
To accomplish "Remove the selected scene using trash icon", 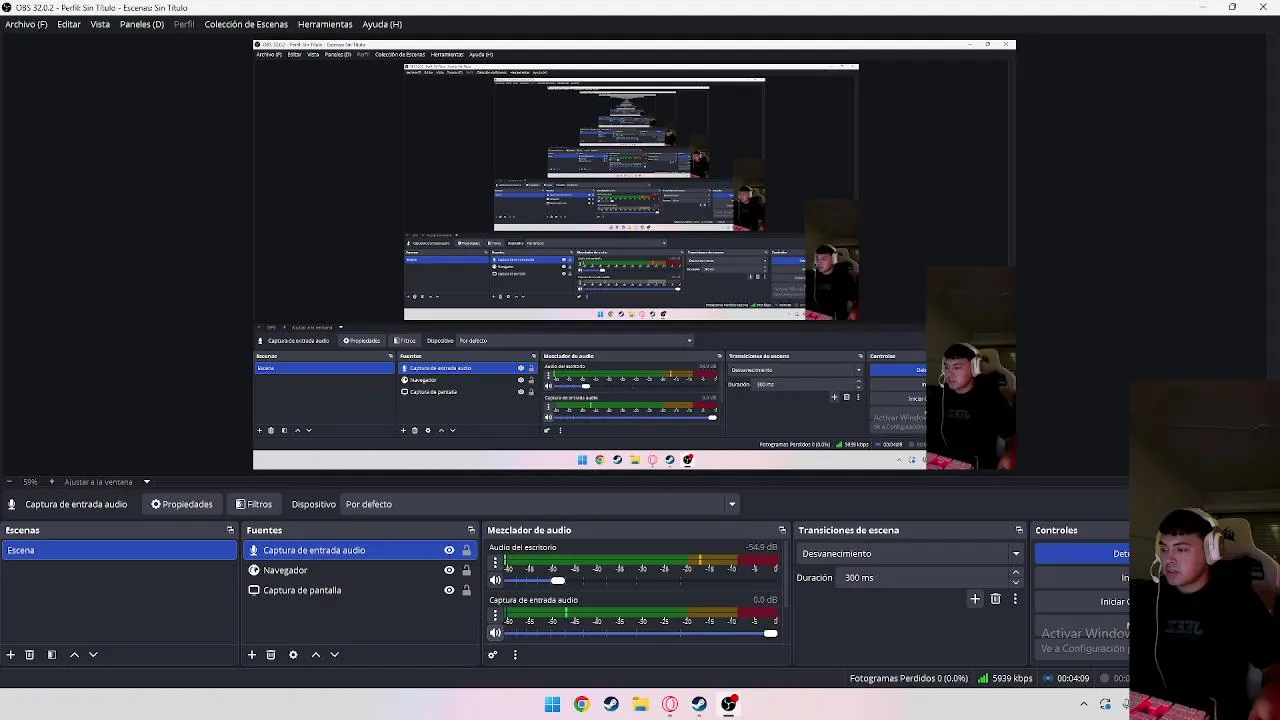I will click(x=30, y=655).
